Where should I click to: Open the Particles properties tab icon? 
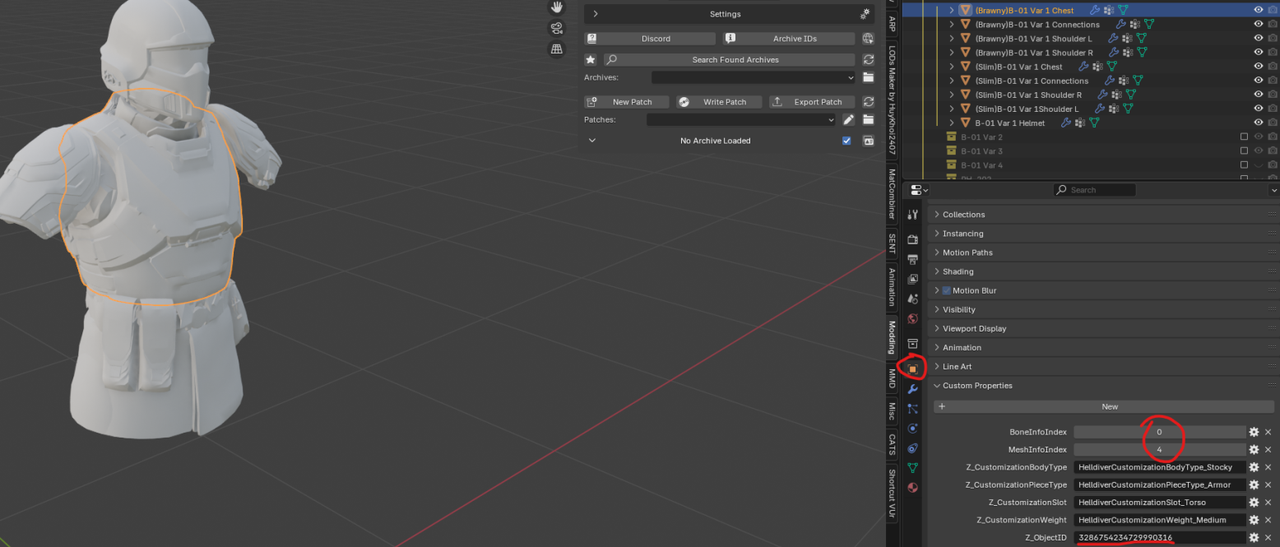pyautogui.click(x=912, y=409)
